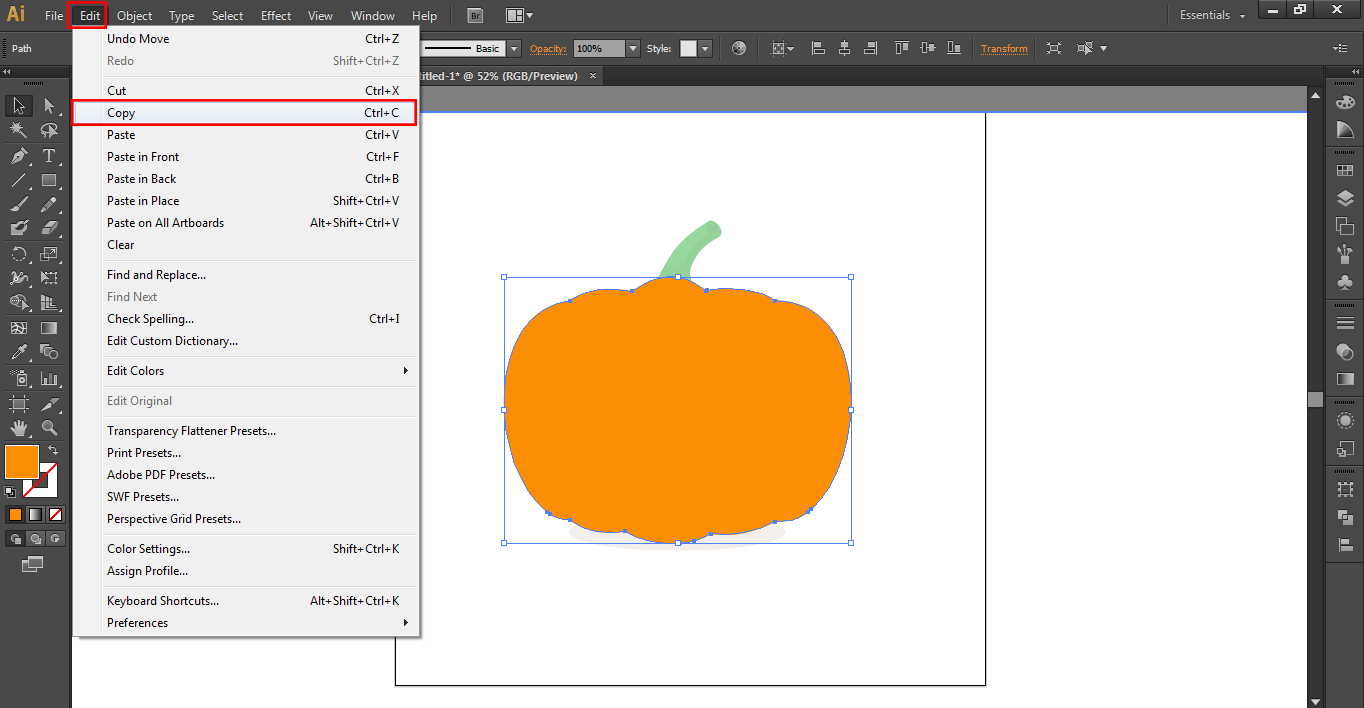Click the Opacity label link
The width and height of the screenshot is (1364, 708).
548,48
